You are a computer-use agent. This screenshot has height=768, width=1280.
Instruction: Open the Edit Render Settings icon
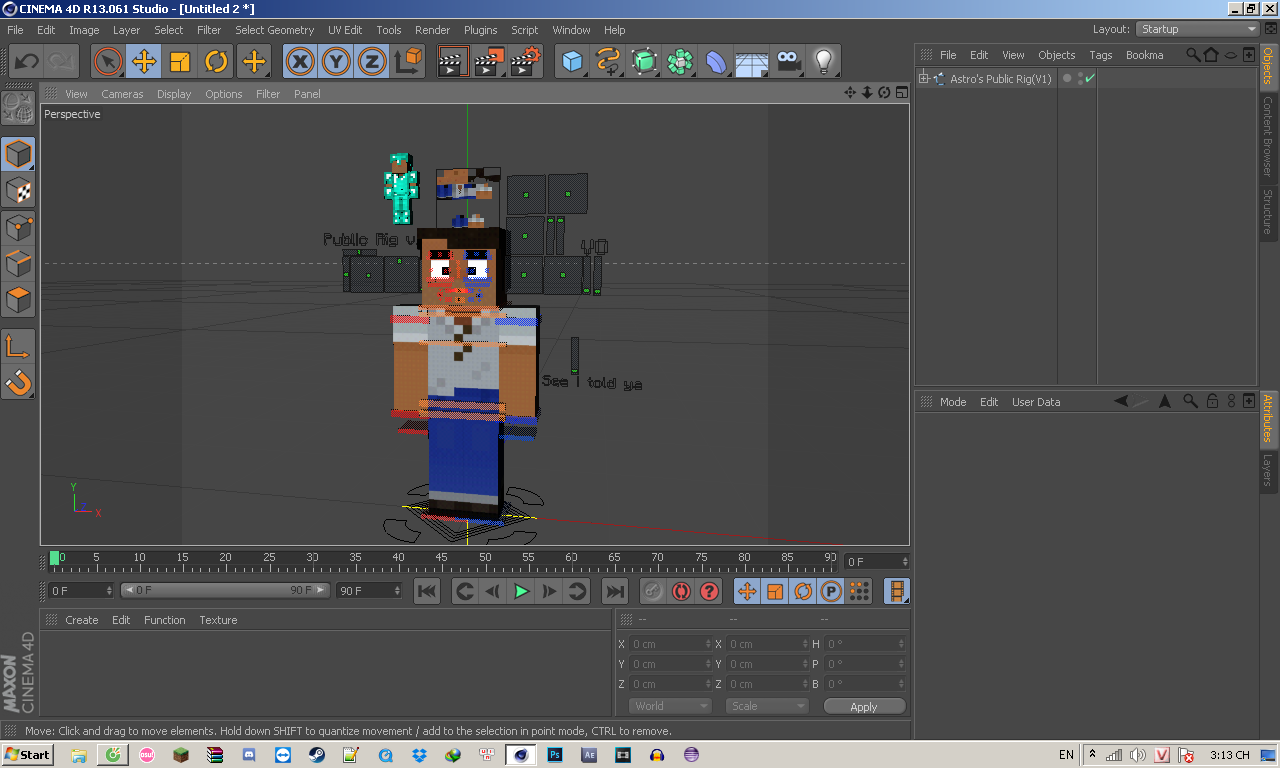coord(526,62)
